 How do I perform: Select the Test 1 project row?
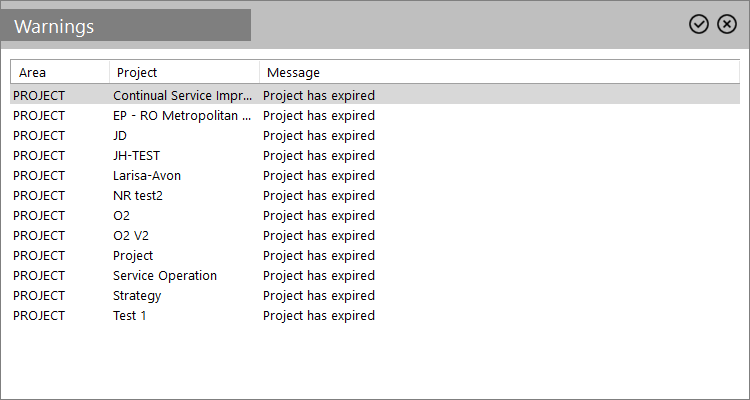pyautogui.click(x=375, y=316)
